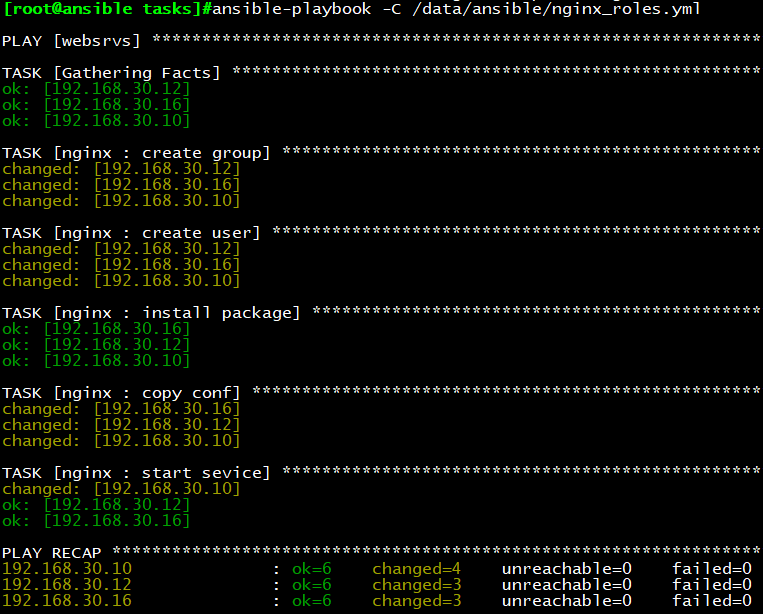Select ok 192.168.30.12 under start sevice
The image size is (763, 614).
click(x=96, y=505)
